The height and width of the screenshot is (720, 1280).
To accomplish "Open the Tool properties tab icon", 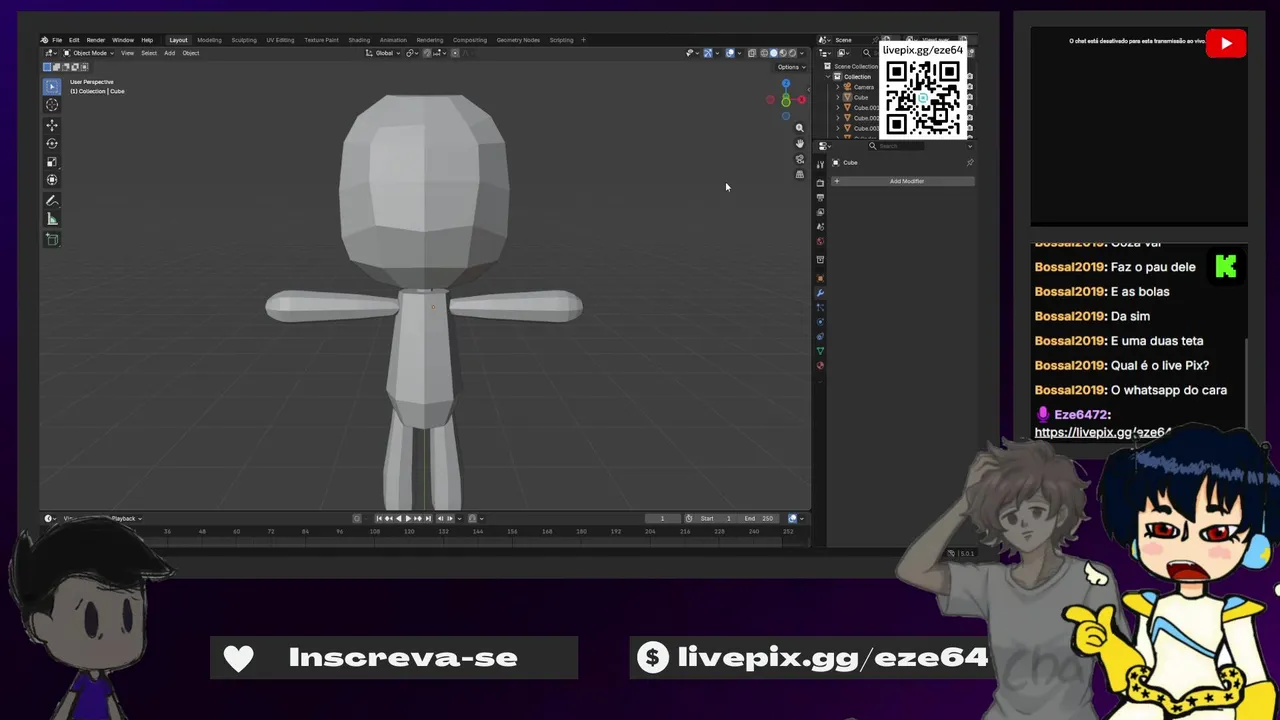I will click(820, 165).
